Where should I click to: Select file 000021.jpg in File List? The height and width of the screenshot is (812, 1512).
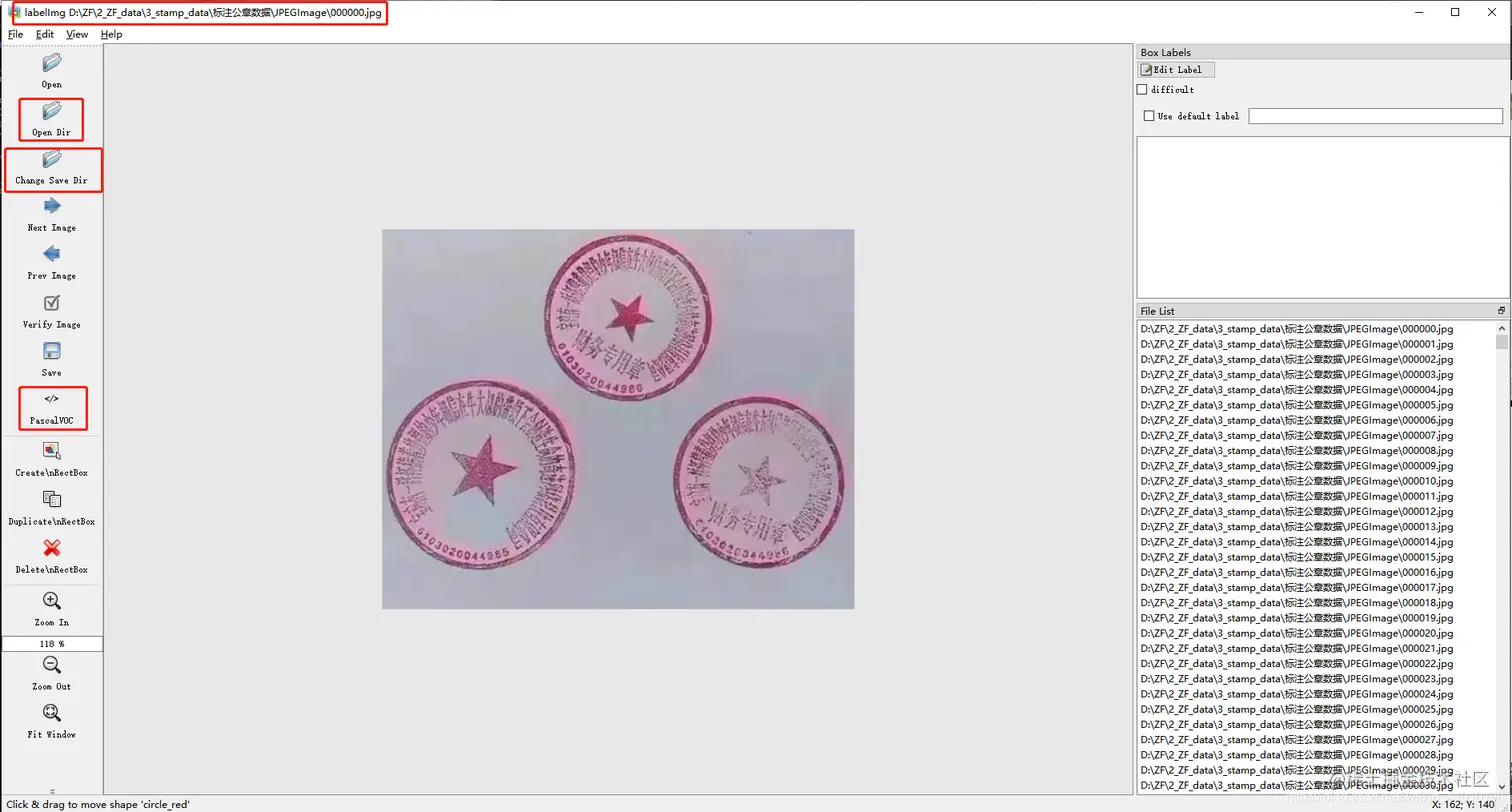1297,649
